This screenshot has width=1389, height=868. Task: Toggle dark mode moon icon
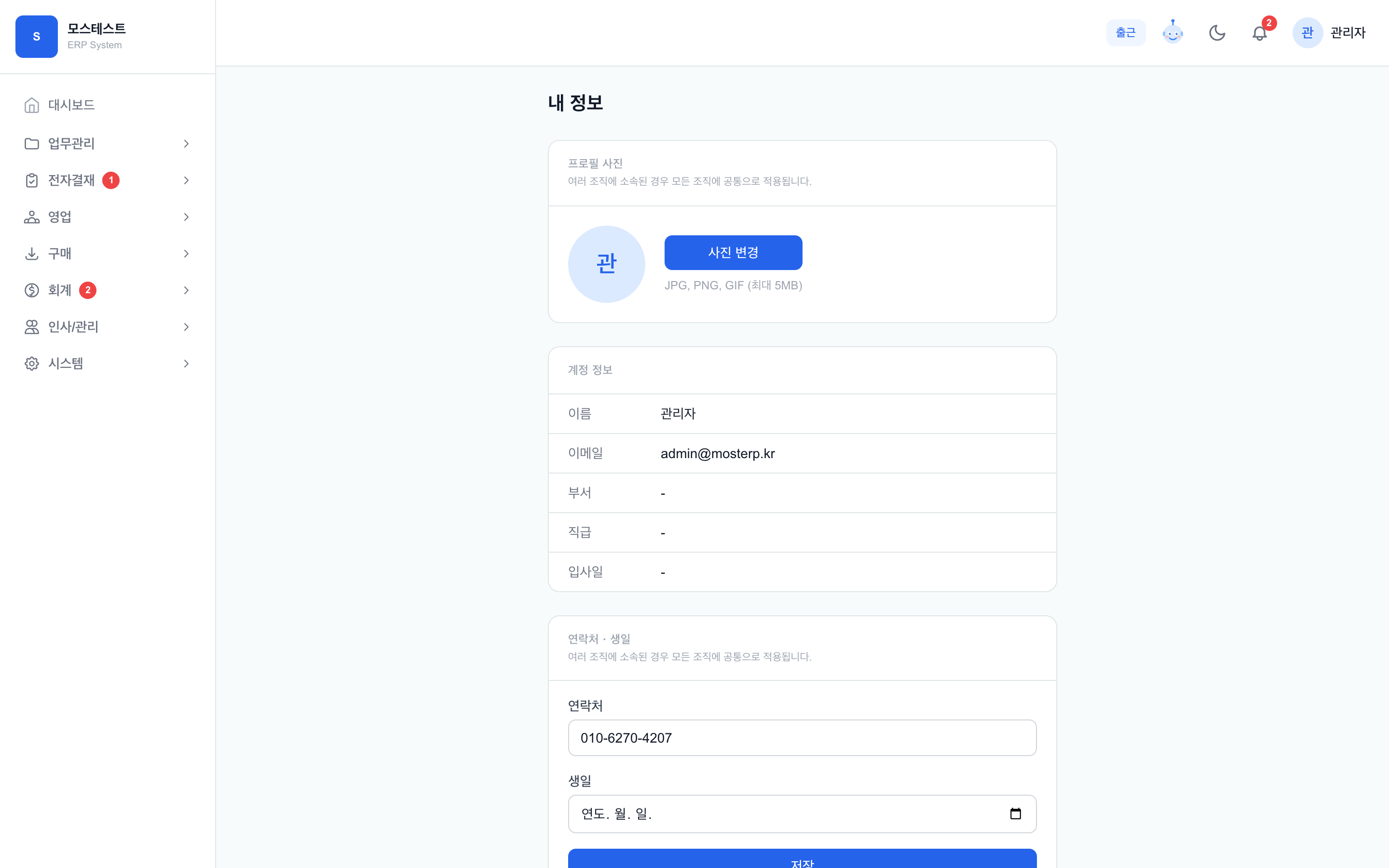click(x=1217, y=33)
